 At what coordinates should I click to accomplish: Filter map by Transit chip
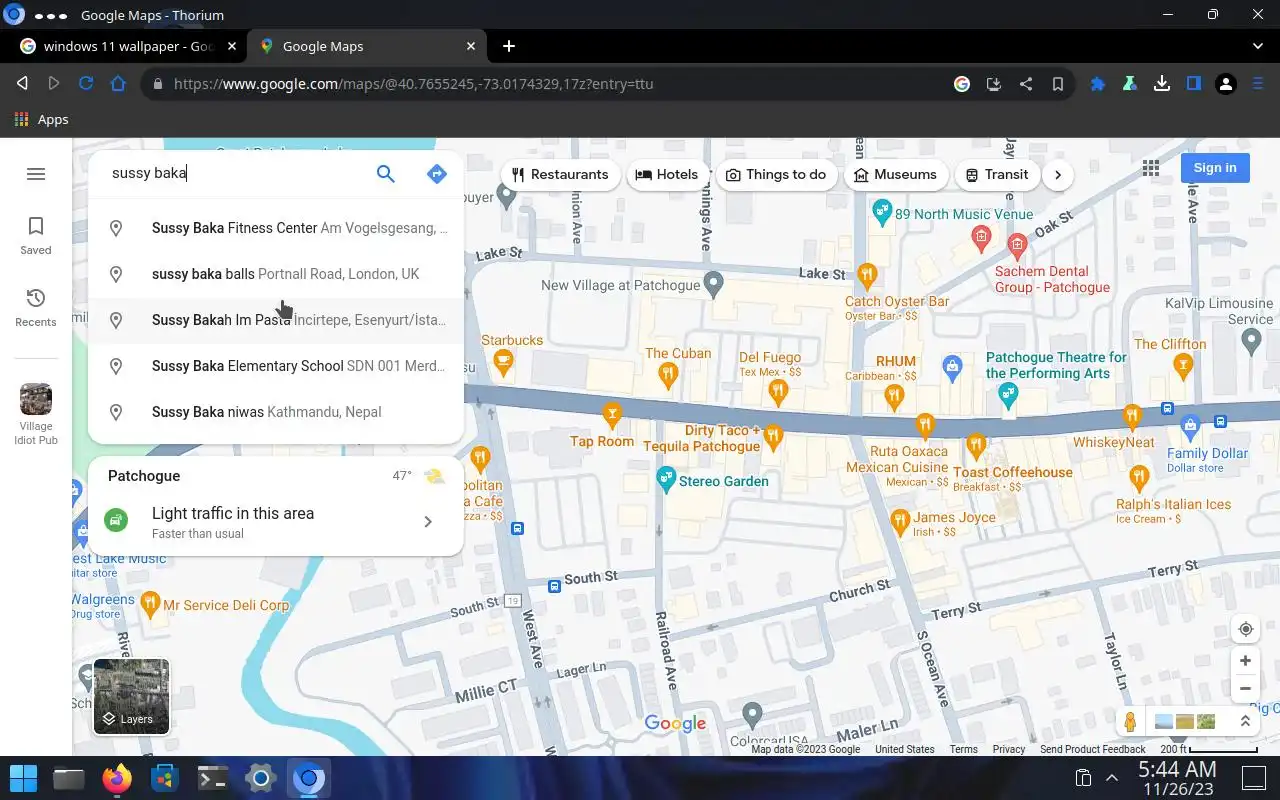pos(997,174)
